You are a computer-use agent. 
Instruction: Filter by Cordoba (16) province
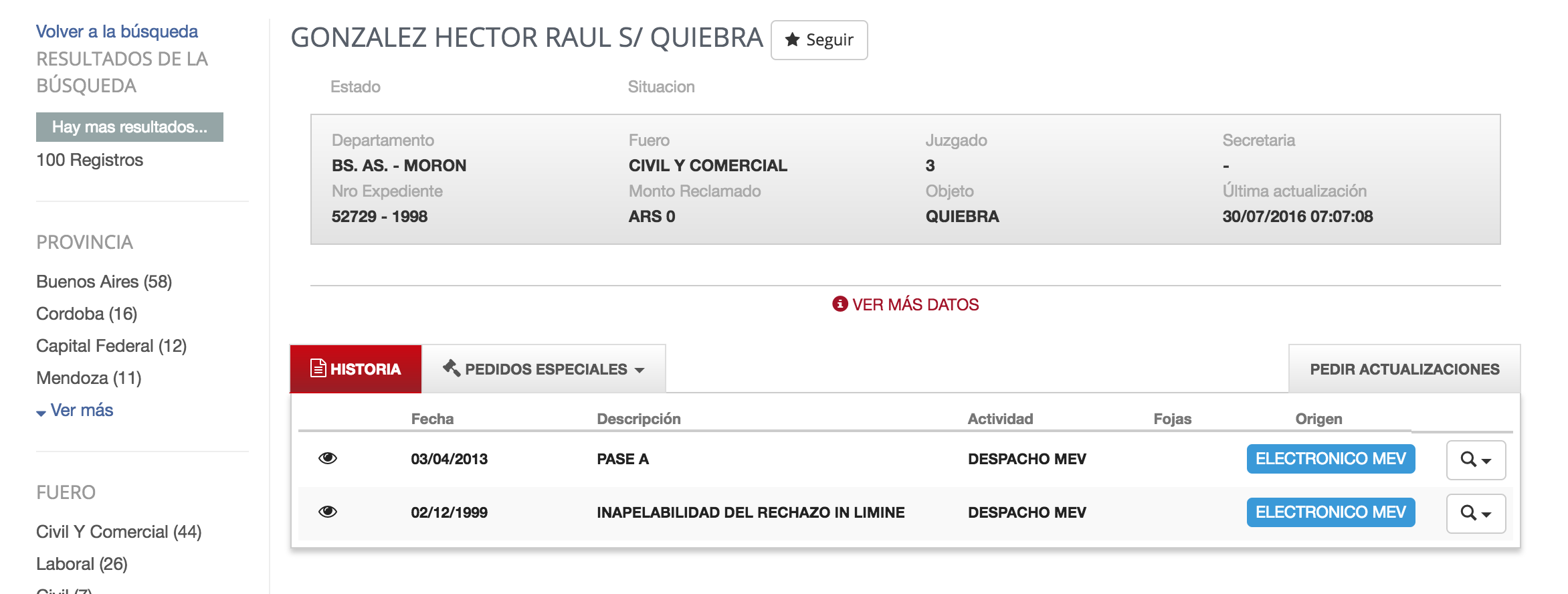pos(87,314)
